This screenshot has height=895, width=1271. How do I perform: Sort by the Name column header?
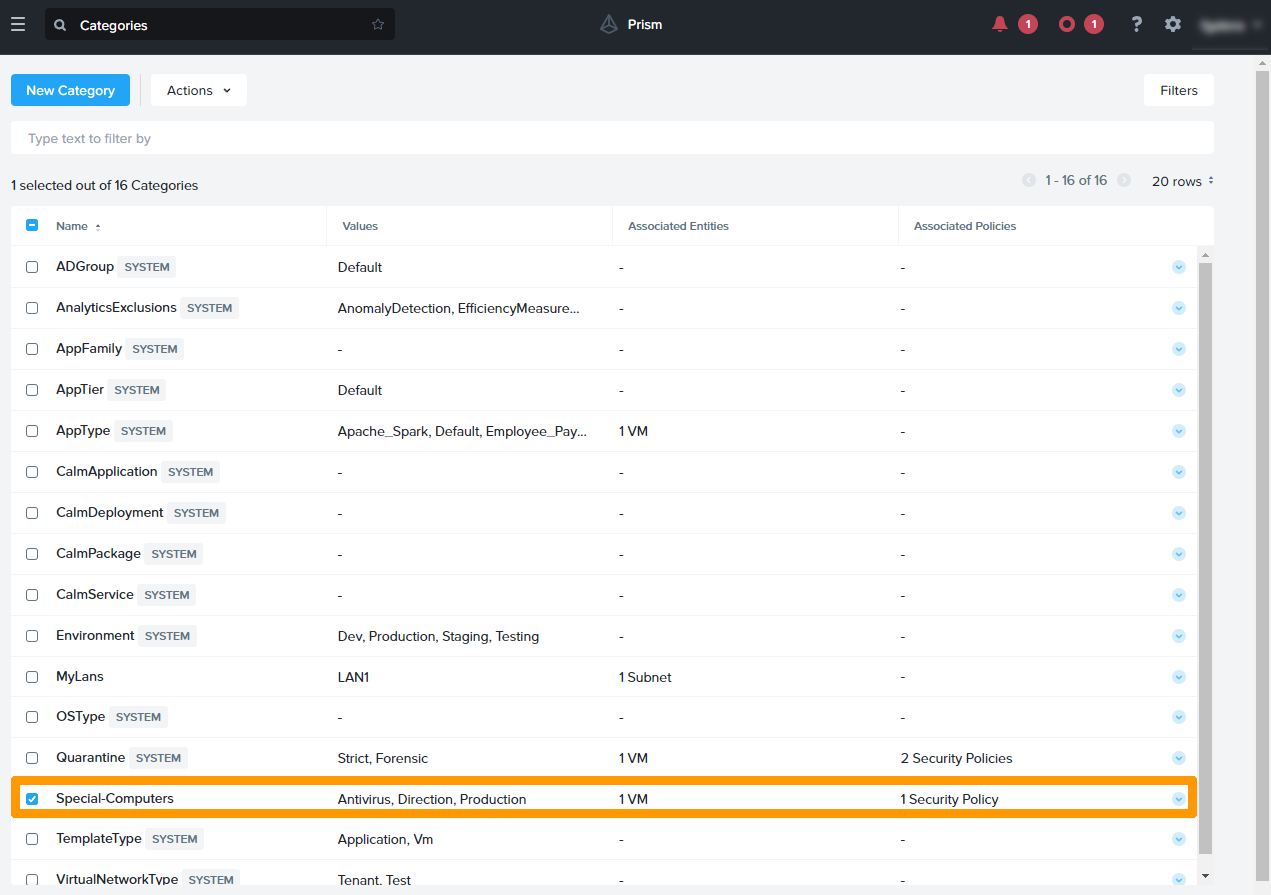(x=72, y=226)
